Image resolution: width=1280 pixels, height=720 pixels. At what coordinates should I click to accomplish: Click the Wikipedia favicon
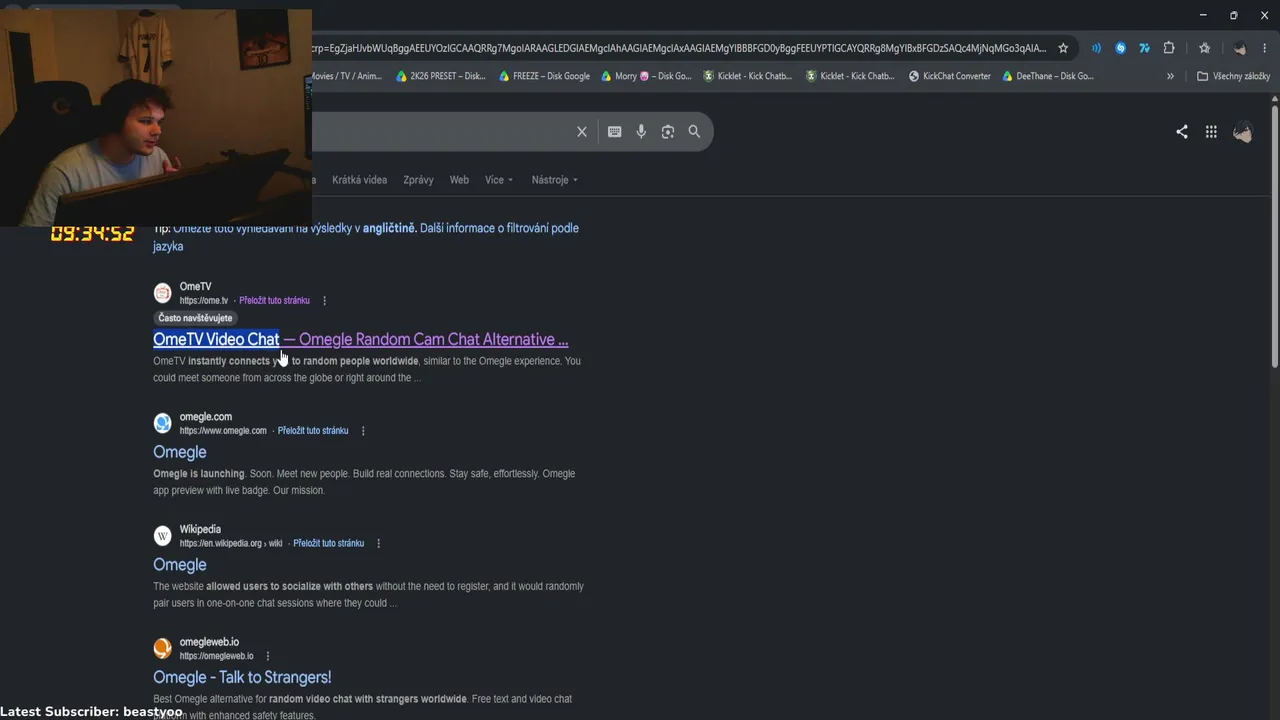(162, 536)
